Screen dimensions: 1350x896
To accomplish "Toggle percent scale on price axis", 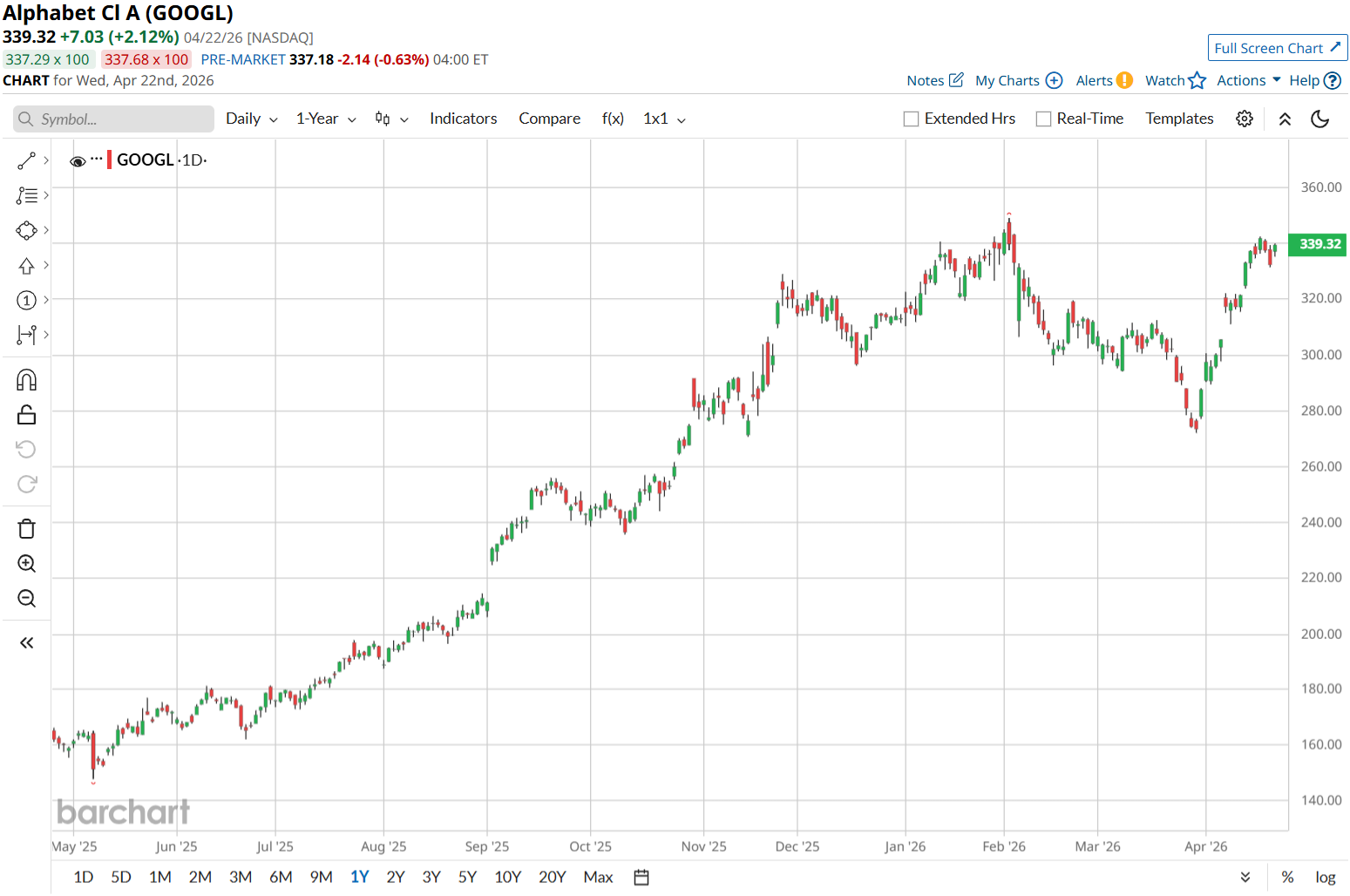I will 1287,877.
